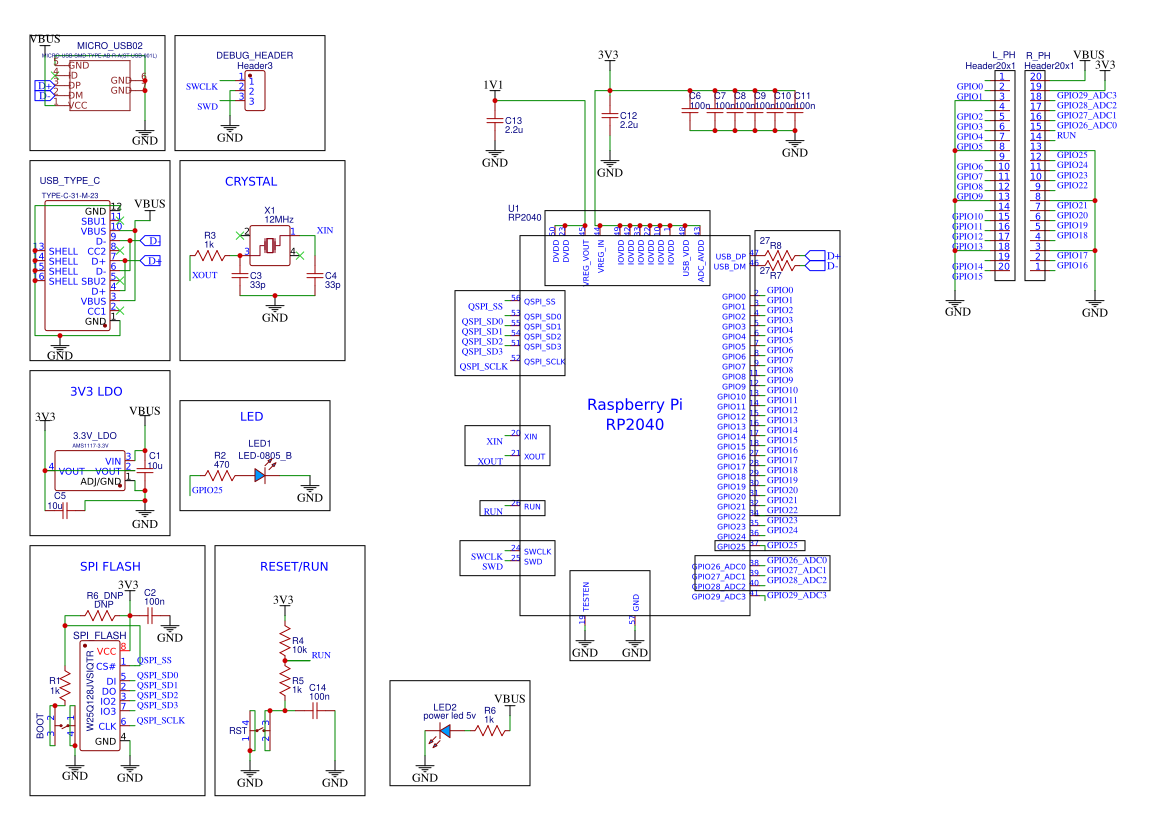
Task: Click the 3V3 power label above C12
Action: tap(608, 55)
